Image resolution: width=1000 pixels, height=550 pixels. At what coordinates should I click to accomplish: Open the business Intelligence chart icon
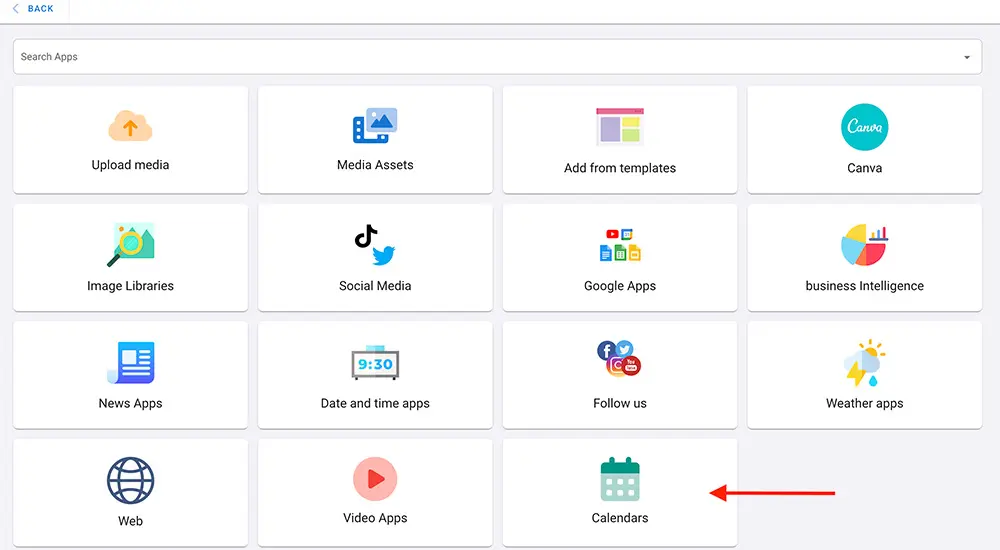864,245
